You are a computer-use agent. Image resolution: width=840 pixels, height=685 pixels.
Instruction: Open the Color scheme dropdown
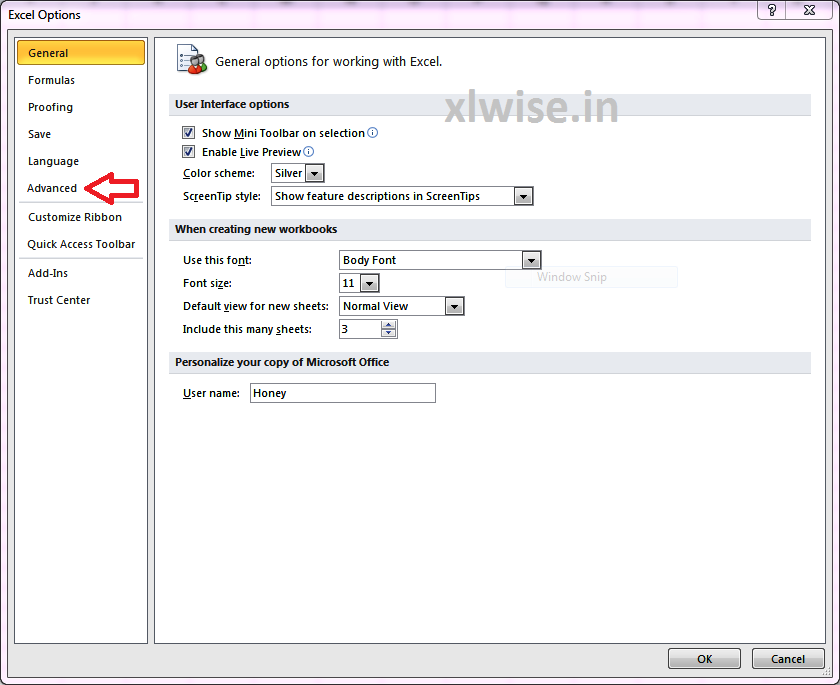[x=314, y=173]
